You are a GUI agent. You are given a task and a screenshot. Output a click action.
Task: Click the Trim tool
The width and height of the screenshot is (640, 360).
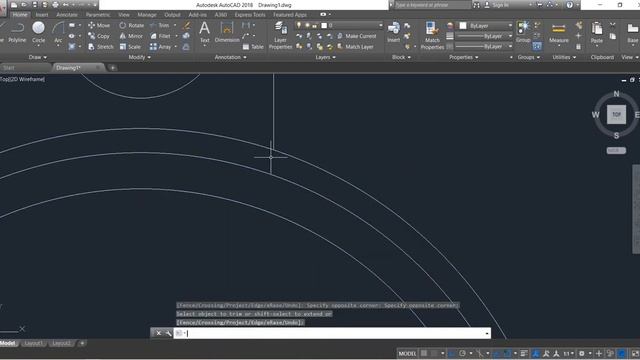pos(160,25)
